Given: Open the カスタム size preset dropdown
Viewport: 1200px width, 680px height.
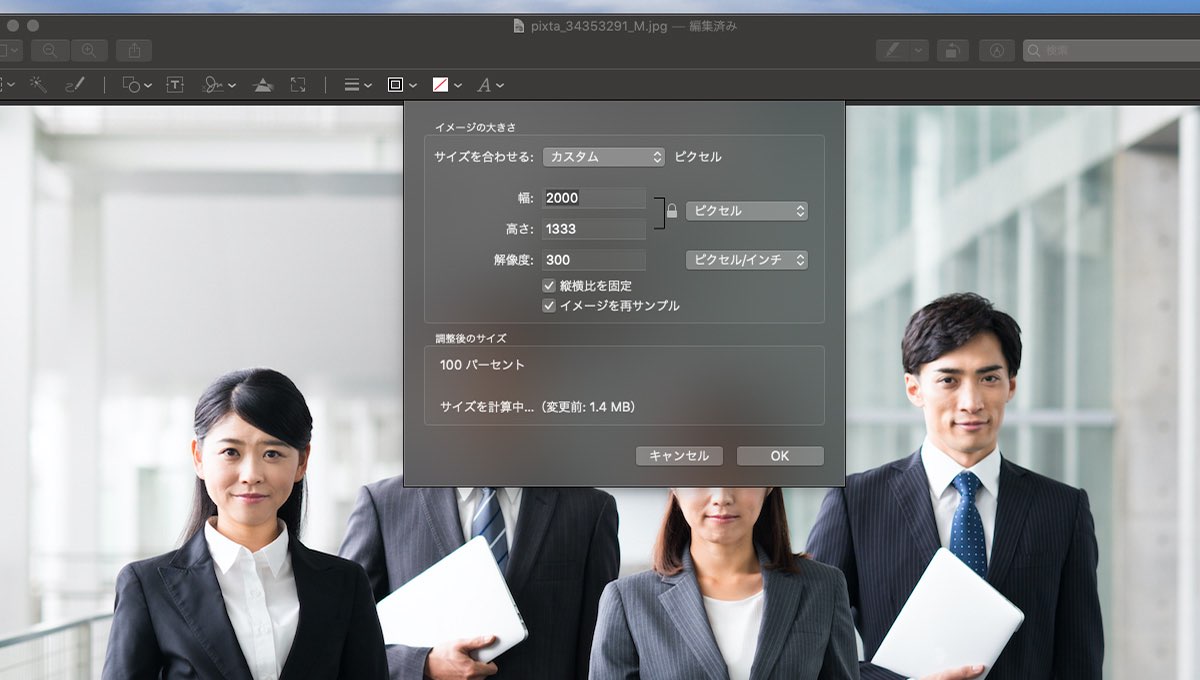Looking at the screenshot, I should click(603, 157).
